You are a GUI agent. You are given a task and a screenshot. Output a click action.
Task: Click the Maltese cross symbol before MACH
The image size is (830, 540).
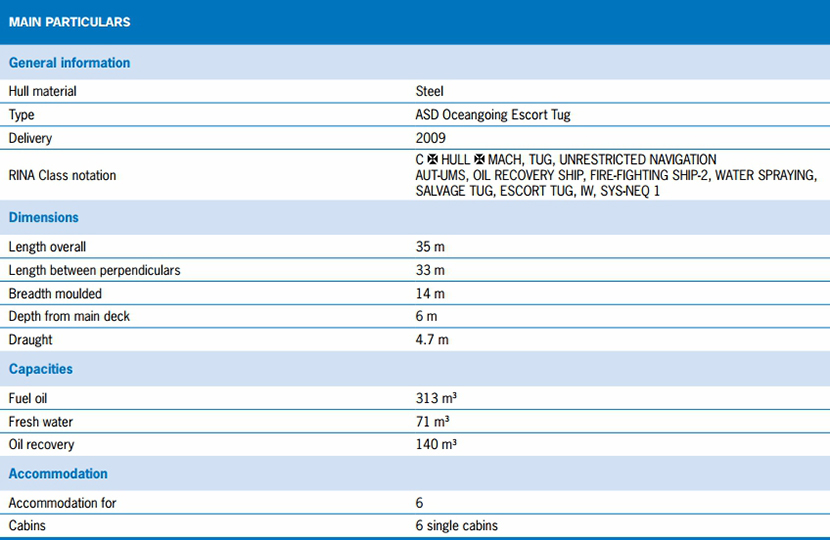pyautogui.click(x=479, y=160)
